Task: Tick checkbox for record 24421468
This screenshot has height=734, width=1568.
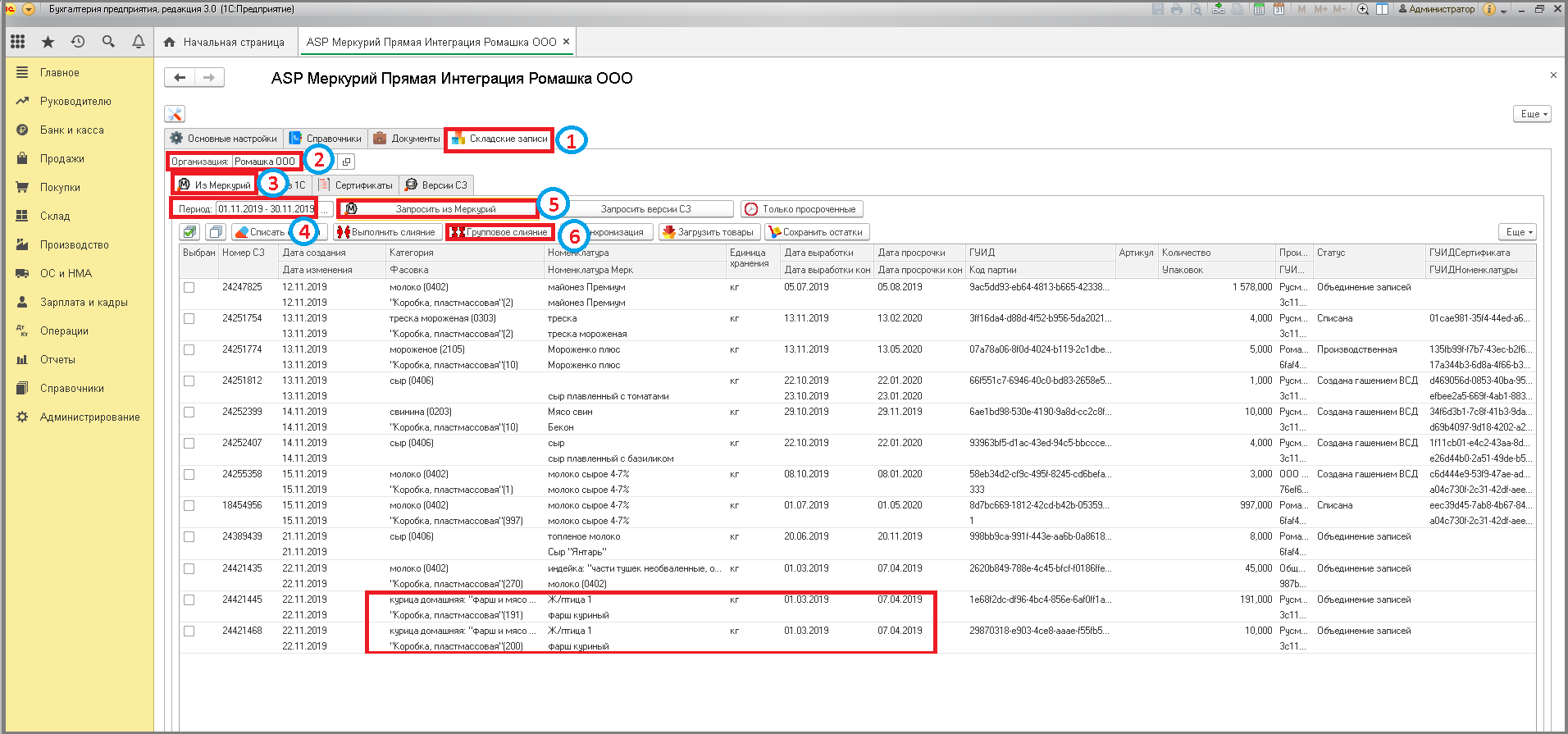Action: pyautogui.click(x=189, y=631)
